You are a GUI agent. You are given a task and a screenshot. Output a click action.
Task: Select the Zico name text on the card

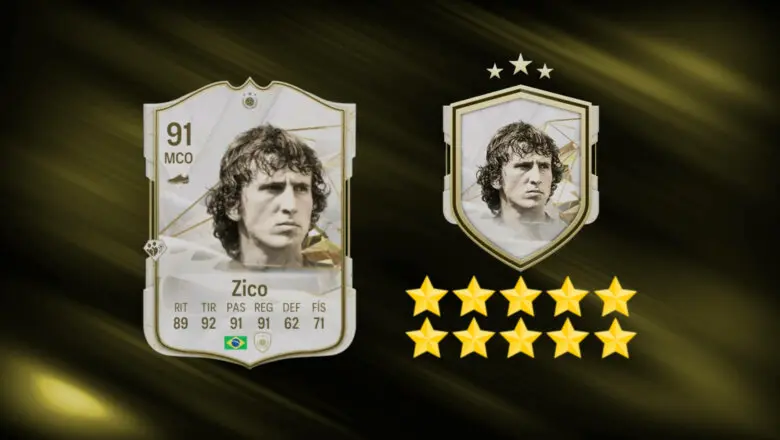pyautogui.click(x=249, y=288)
